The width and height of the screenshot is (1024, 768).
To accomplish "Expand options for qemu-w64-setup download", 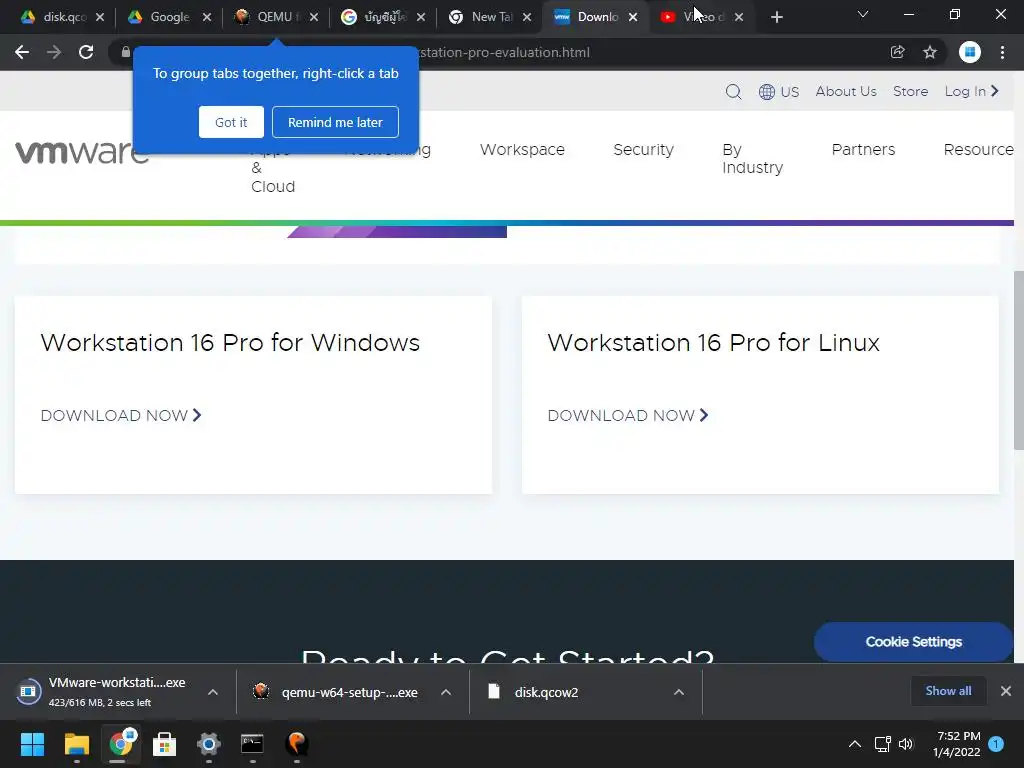I will click(x=446, y=692).
